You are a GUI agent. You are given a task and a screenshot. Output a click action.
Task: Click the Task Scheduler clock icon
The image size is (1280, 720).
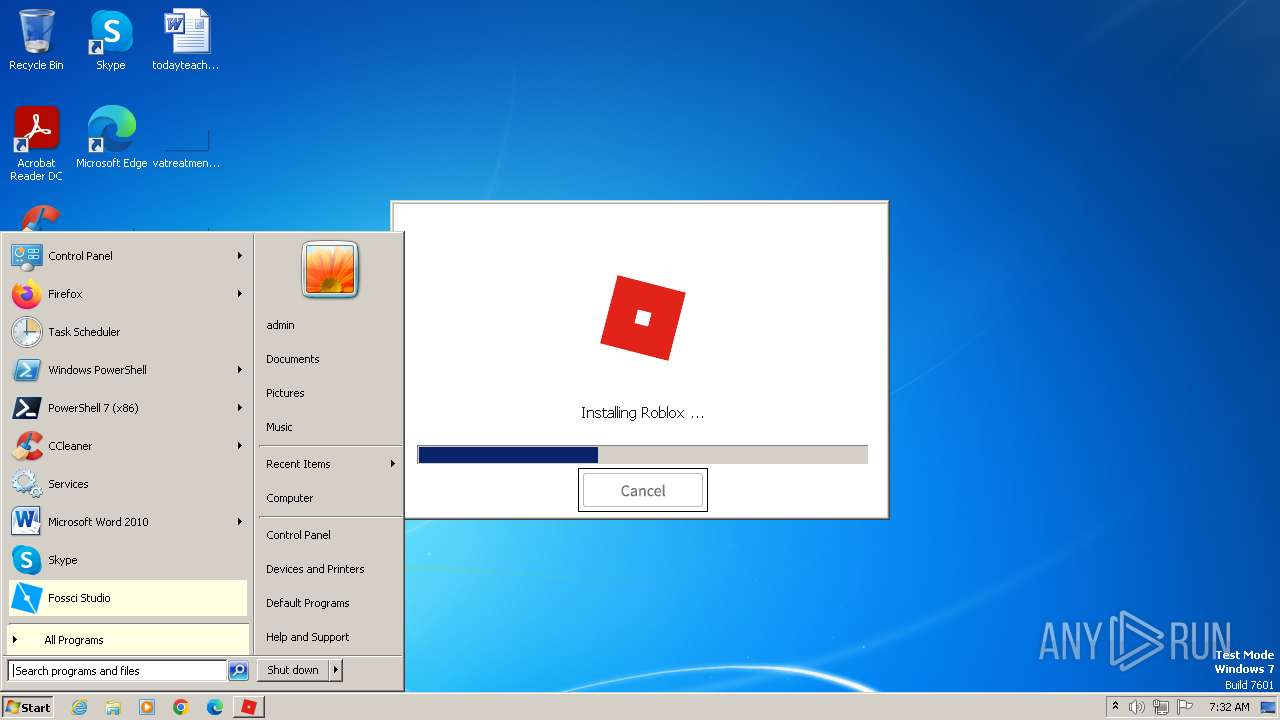[x=27, y=332]
